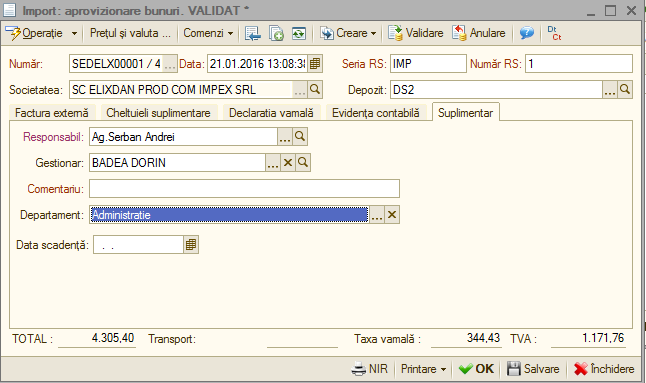Click the blue chat bubble help icon
The width and height of the screenshot is (646, 383).
(527, 33)
